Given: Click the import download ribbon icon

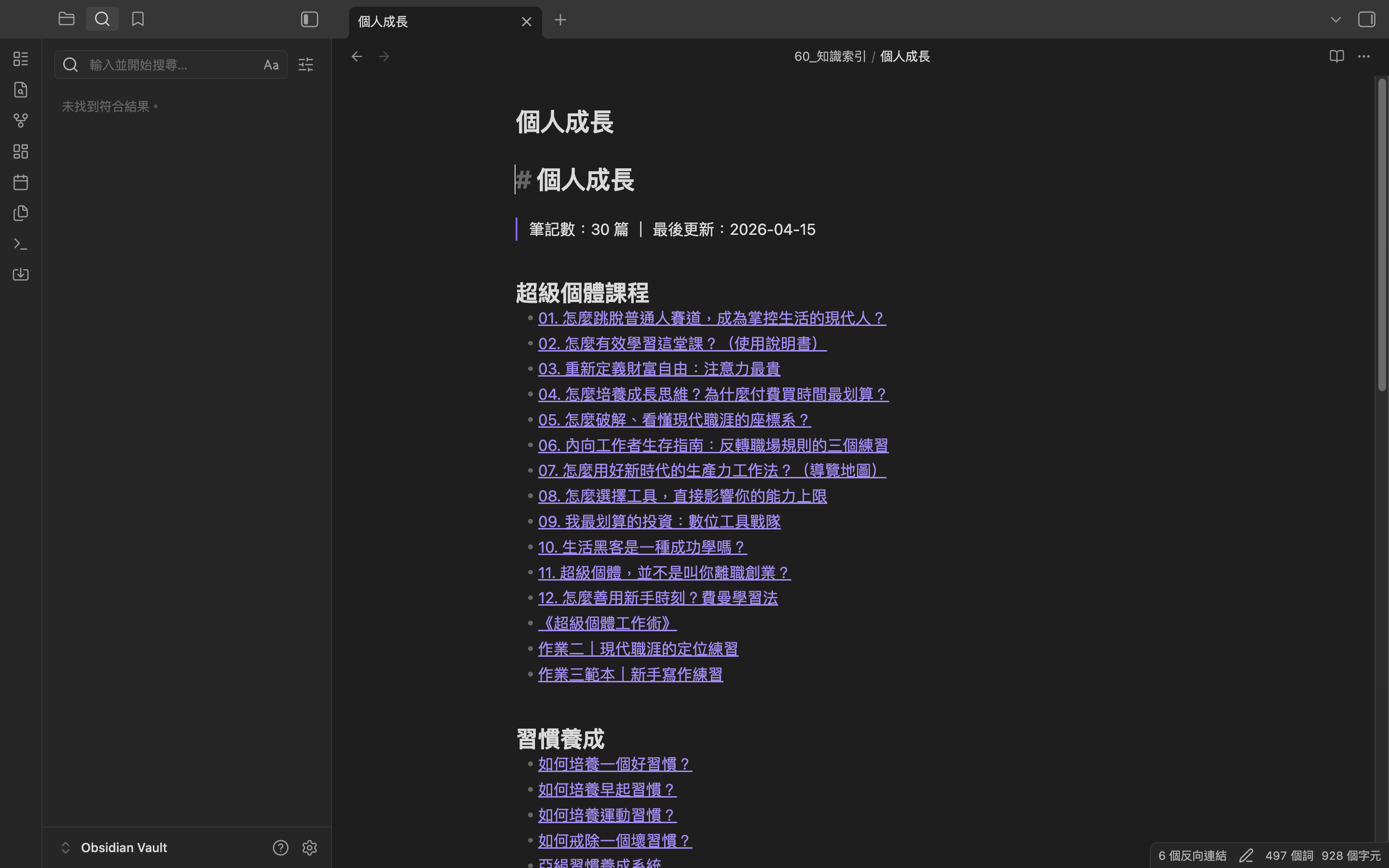Looking at the screenshot, I should 21,274.
